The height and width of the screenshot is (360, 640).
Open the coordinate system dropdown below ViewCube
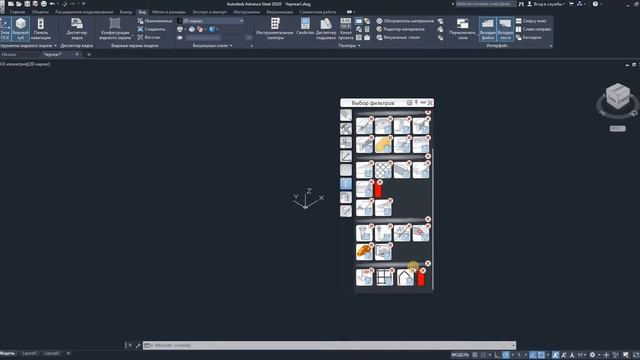[618, 129]
